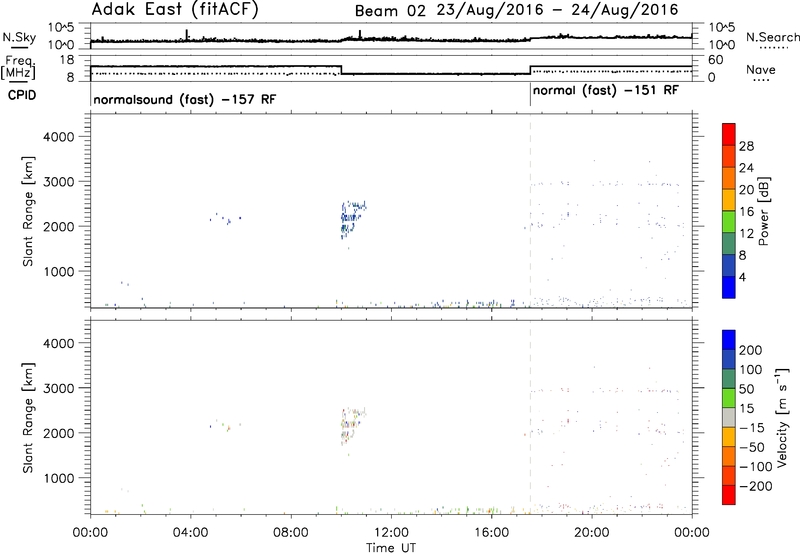Click the red bottom segment of Velocity color bar
Viewport: 800px width, 554px height.
click(729, 495)
